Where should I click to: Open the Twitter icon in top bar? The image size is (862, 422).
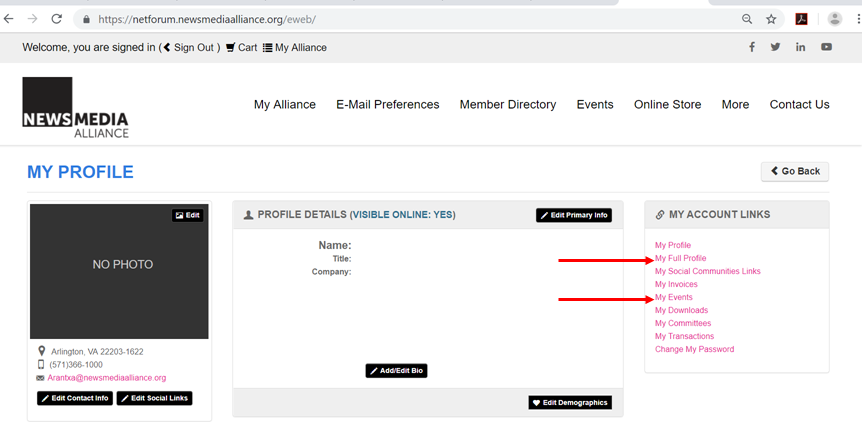tap(775, 47)
